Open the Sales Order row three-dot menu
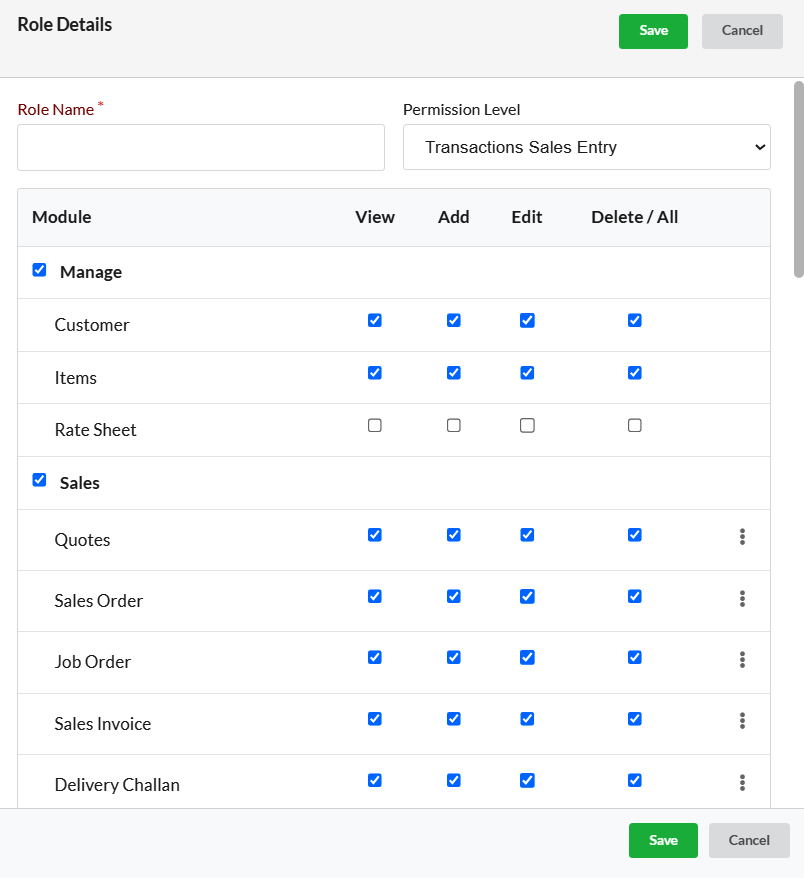804x878 pixels. [x=742, y=598]
